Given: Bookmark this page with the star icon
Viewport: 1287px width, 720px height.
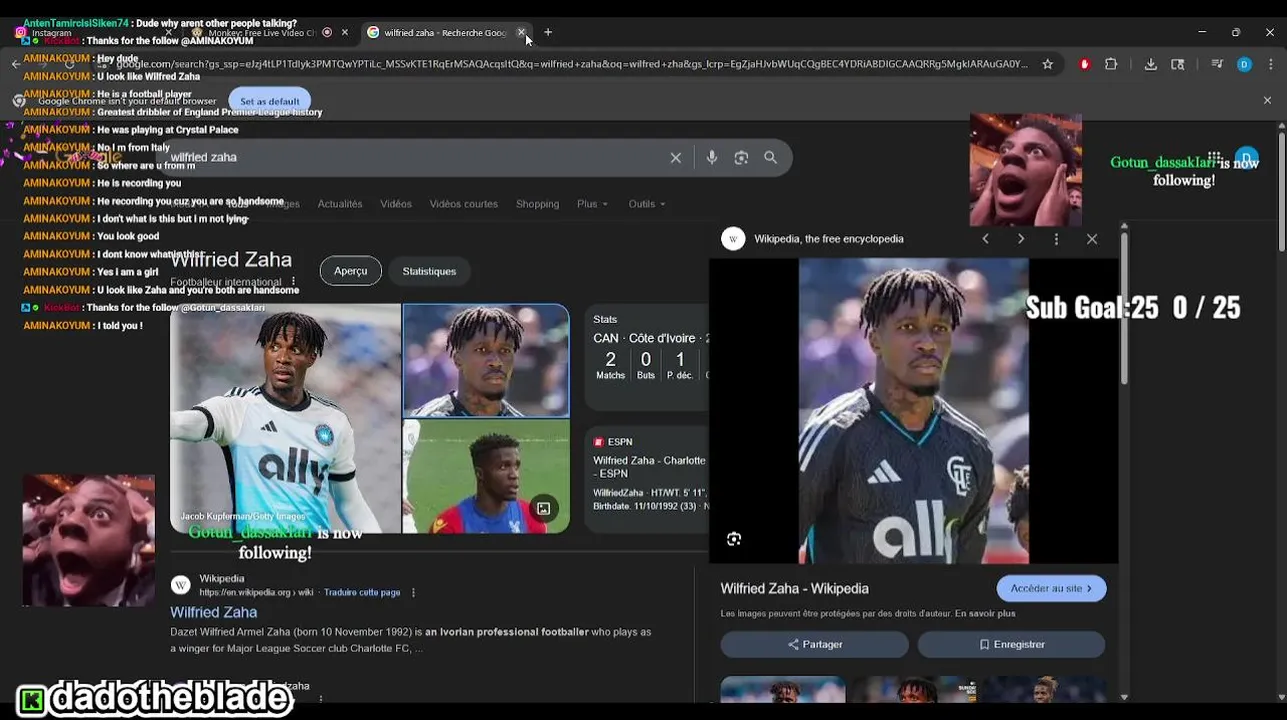Looking at the screenshot, I should coord(1047,64).
